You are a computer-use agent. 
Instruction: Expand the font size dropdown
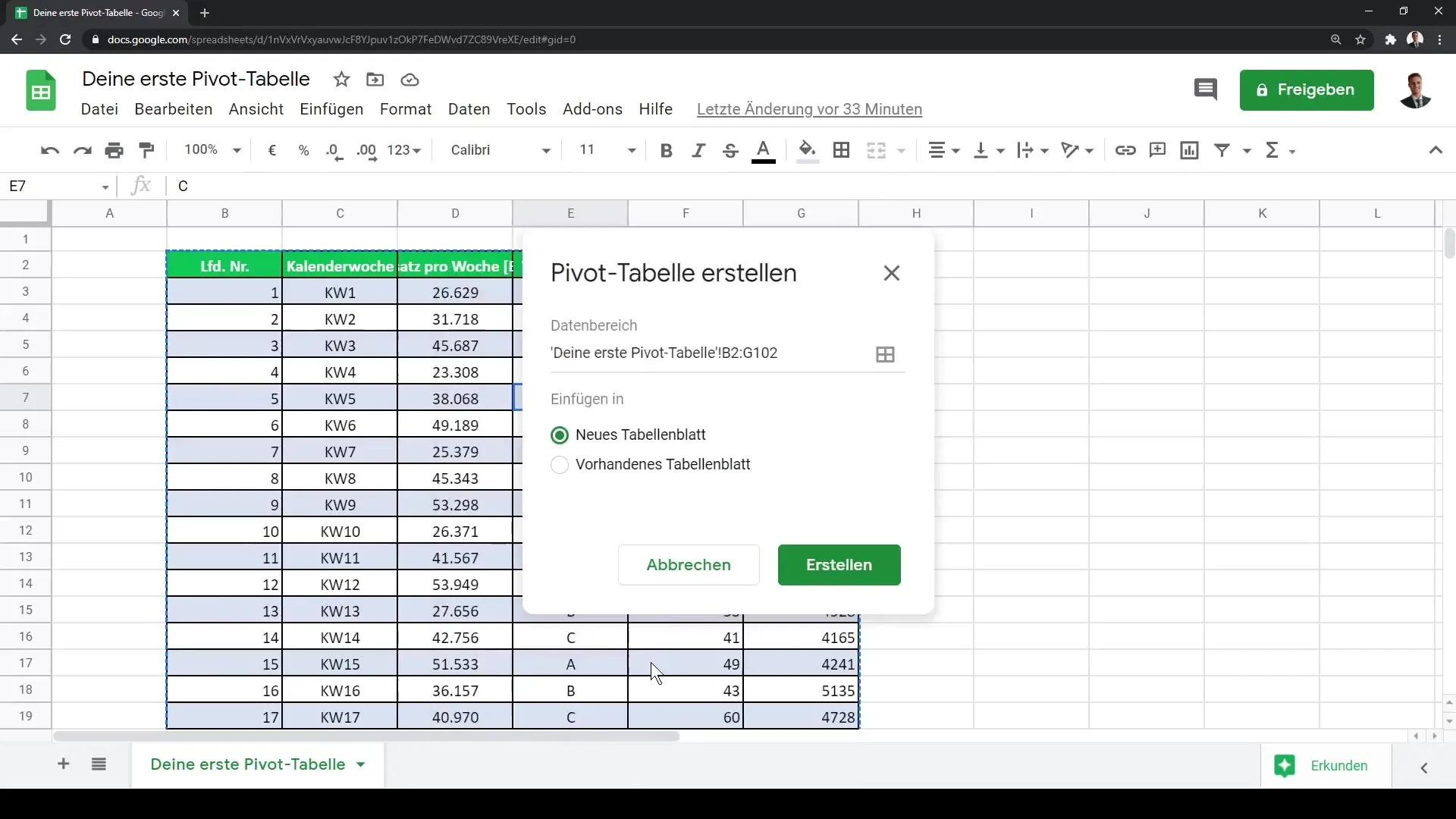pyautogui.click(x=631, y=150)
